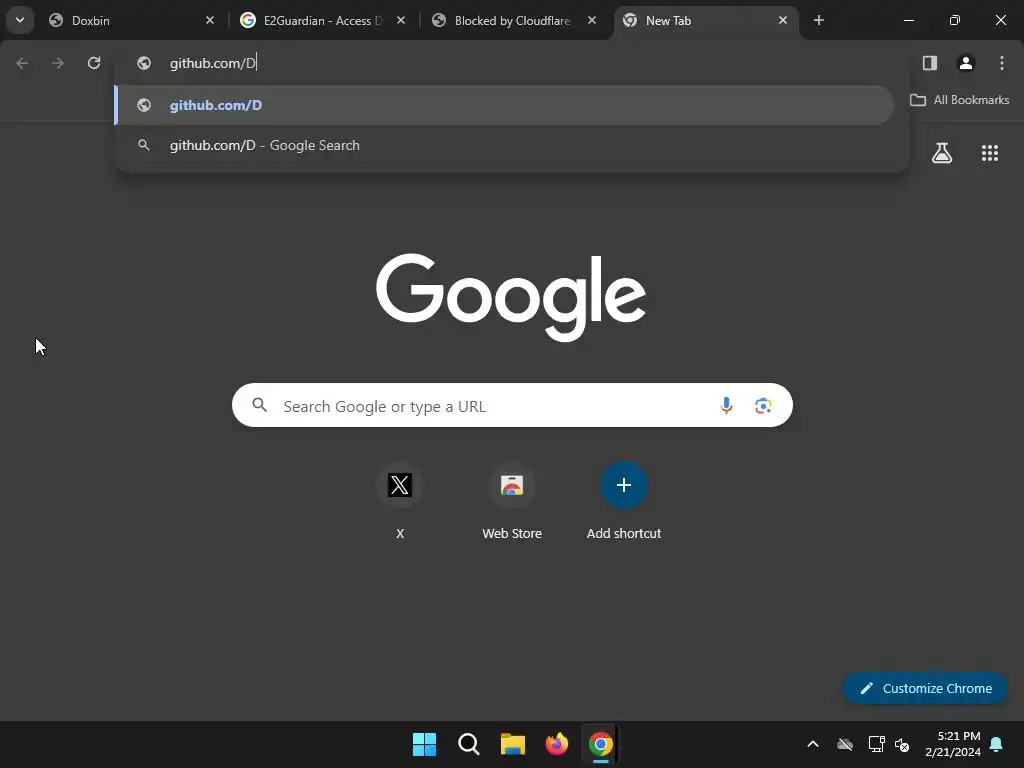This screenshot has width=1024, height=768.
Task: Click the Customize Chrome button
Action: [x=925, y=688]
